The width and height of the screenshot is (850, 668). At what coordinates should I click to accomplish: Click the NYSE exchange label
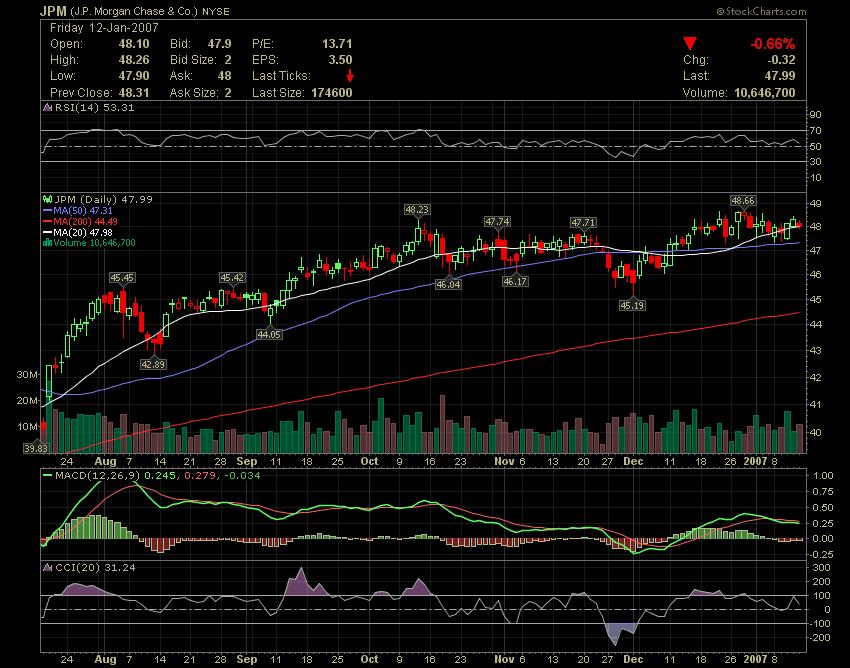click(216, 11)
